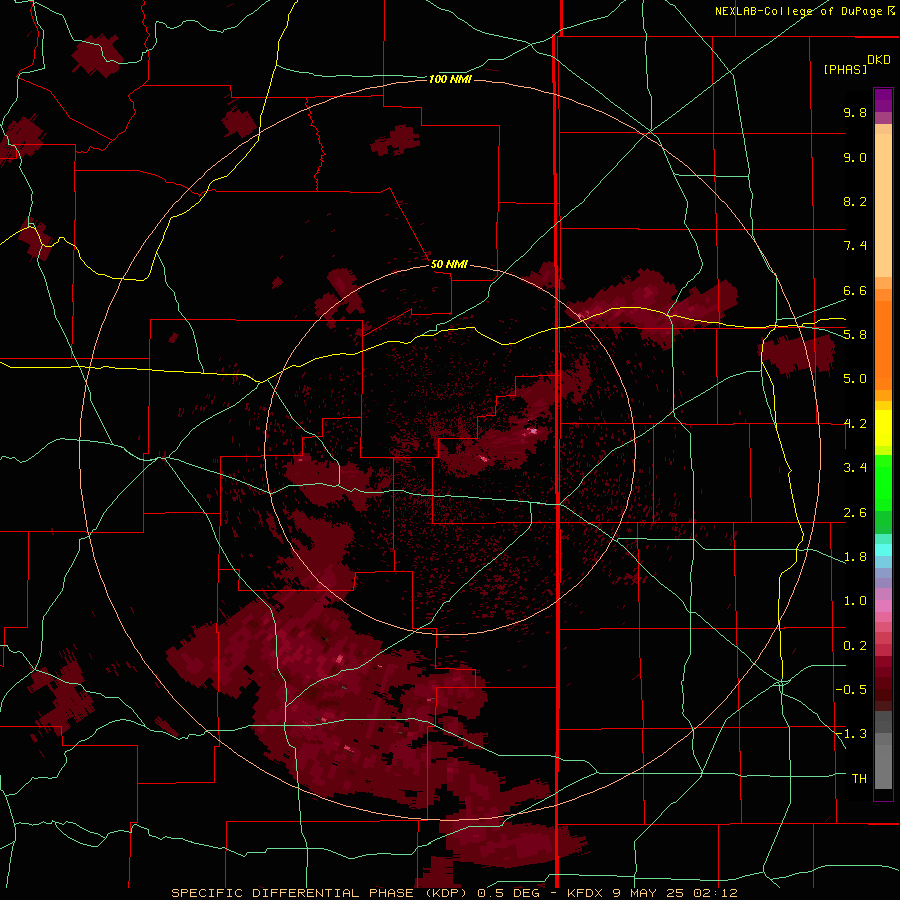Select the -0.5 legend scale value
Viewport: 900px width, 900px height.
[x=851, y=690]
